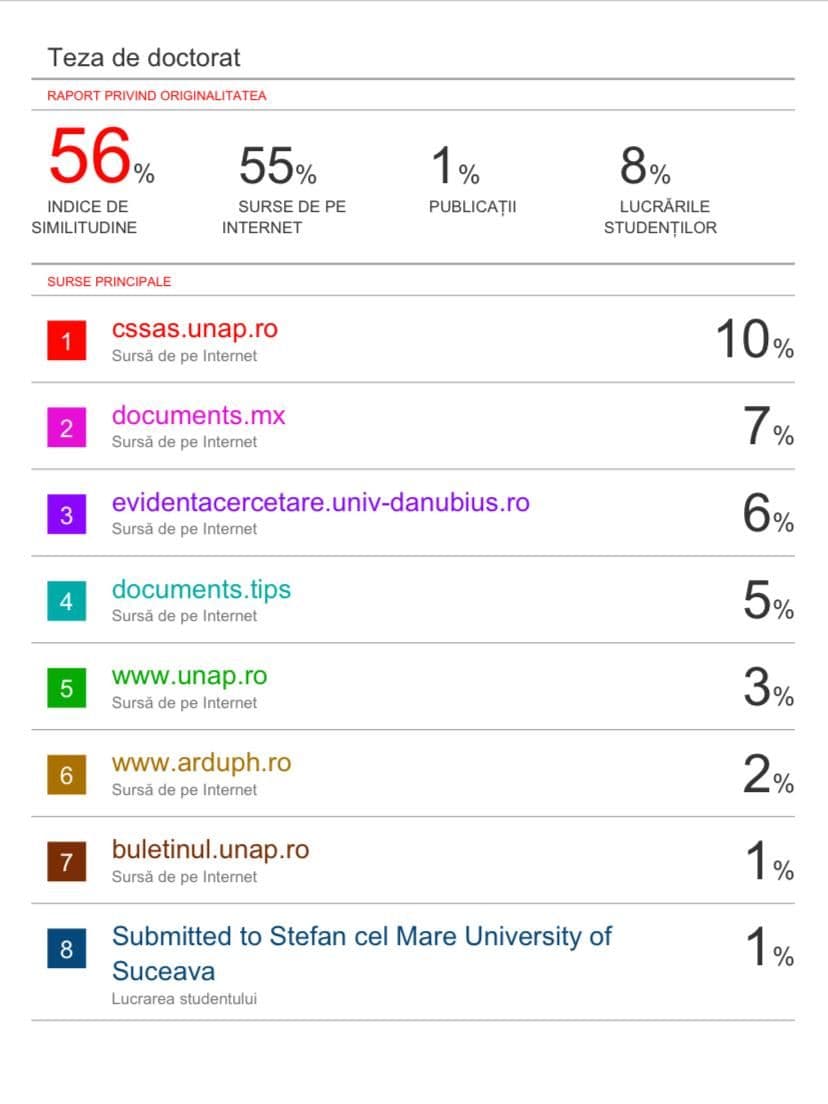Open the documents.tips source link
The width and height of the screenshot is (828, 1104).
pos(201,589)
